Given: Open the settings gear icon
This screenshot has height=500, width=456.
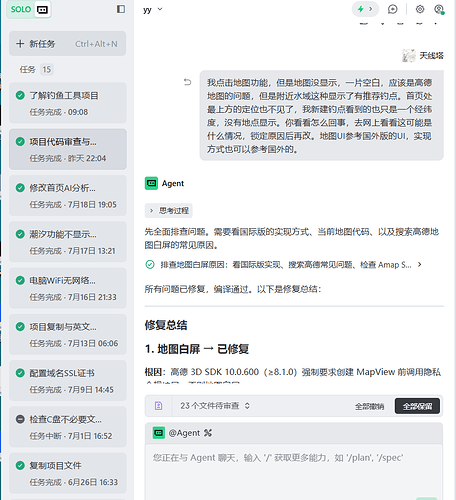Looking at the screenshot, I should tap(420, 9).
